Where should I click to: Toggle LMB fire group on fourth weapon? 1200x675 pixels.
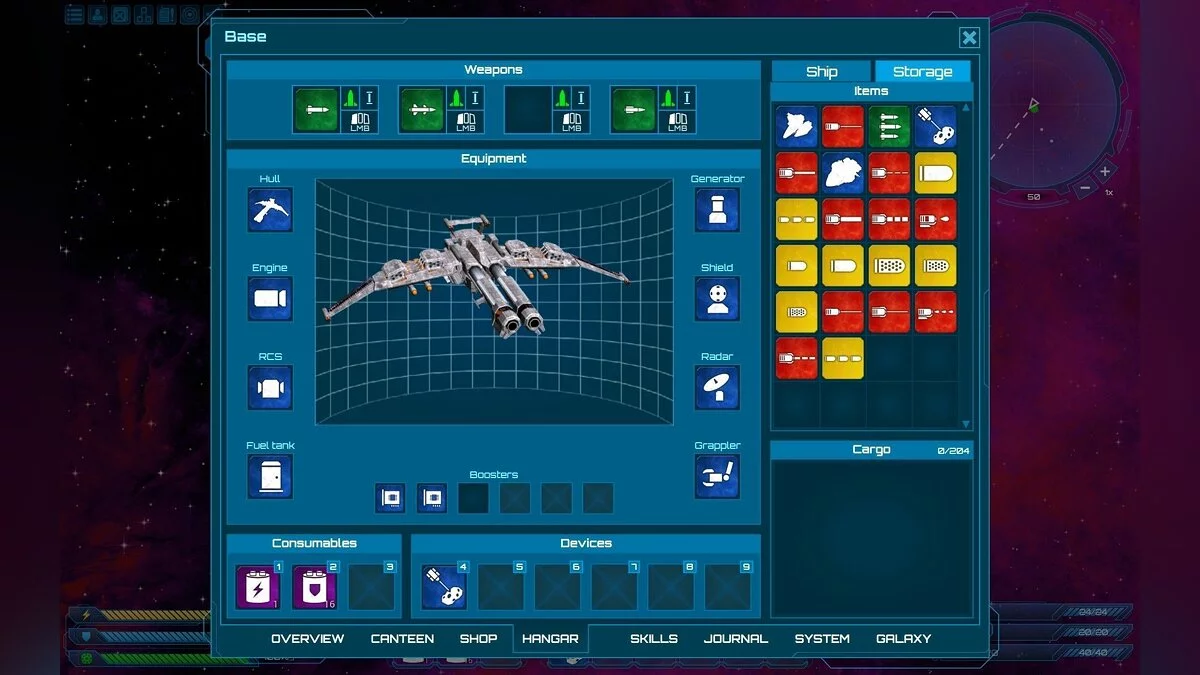click(678, 122)
